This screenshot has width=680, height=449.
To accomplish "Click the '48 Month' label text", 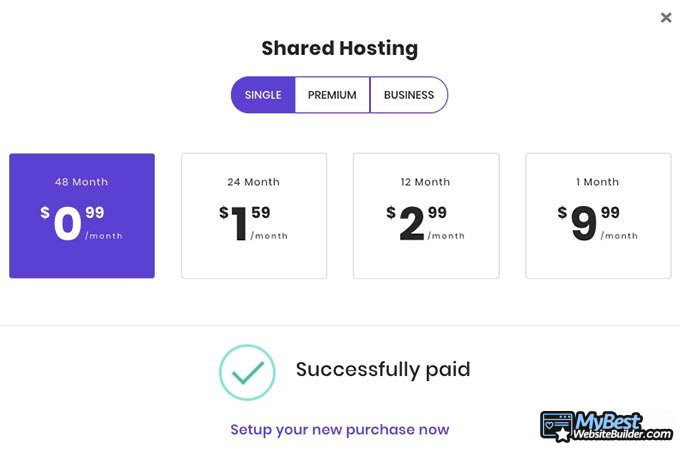I will tap(82, 182).
